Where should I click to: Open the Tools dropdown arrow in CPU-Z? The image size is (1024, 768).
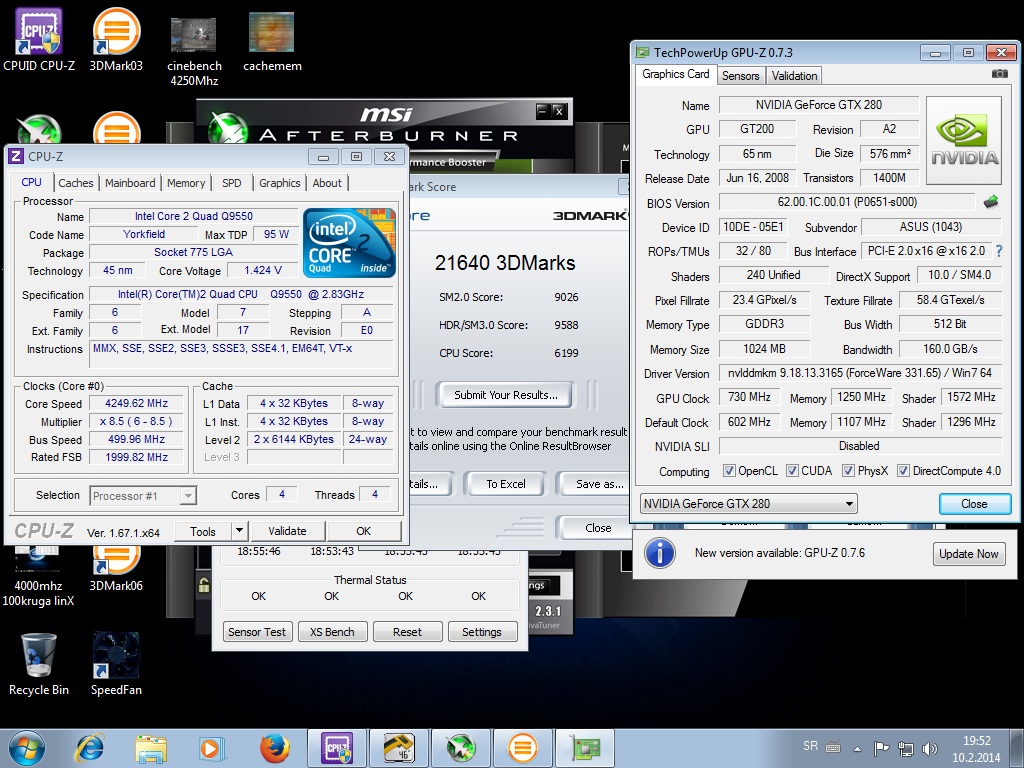[240, 531]
